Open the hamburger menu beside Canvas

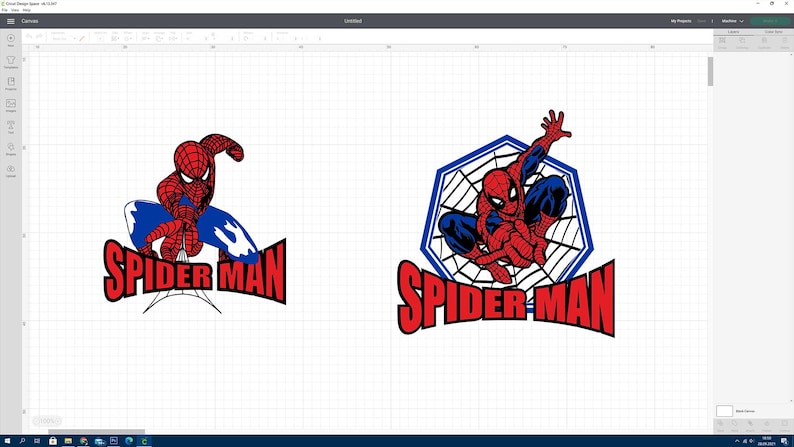tap(11, 21)
